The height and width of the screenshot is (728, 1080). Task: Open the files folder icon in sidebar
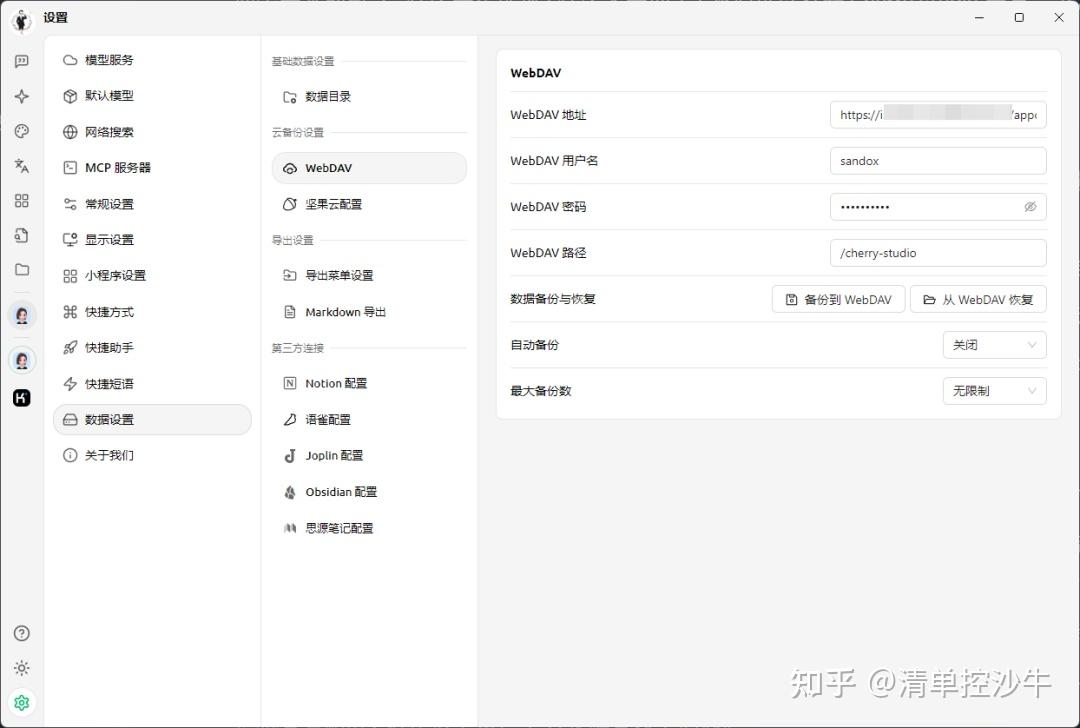[21, 269]
